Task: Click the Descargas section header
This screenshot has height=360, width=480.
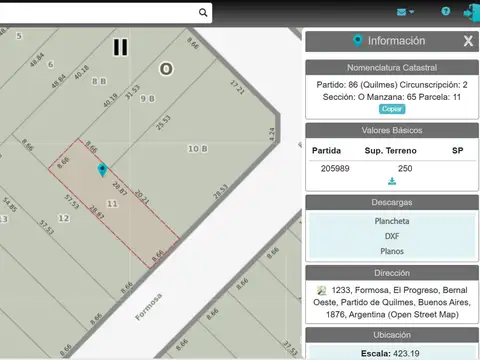Action: pos(392,202)
